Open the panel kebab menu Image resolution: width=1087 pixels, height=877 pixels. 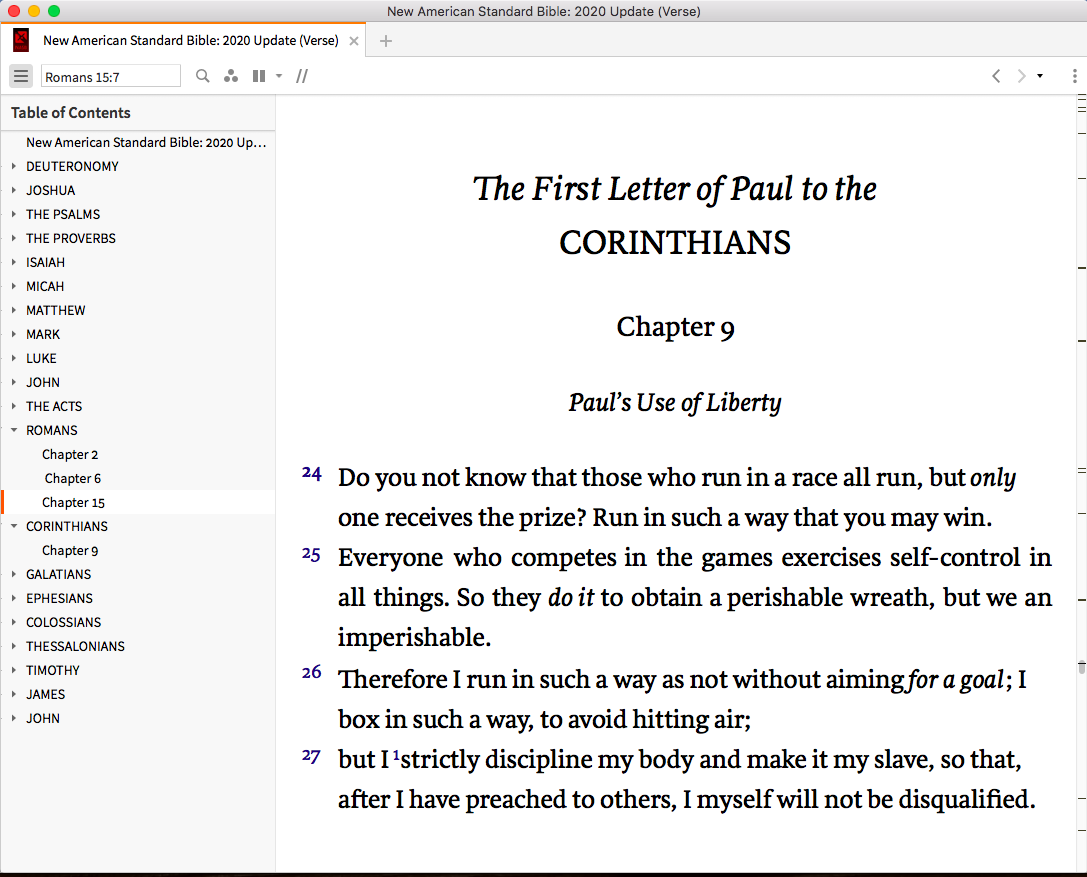pos(1075,76)
